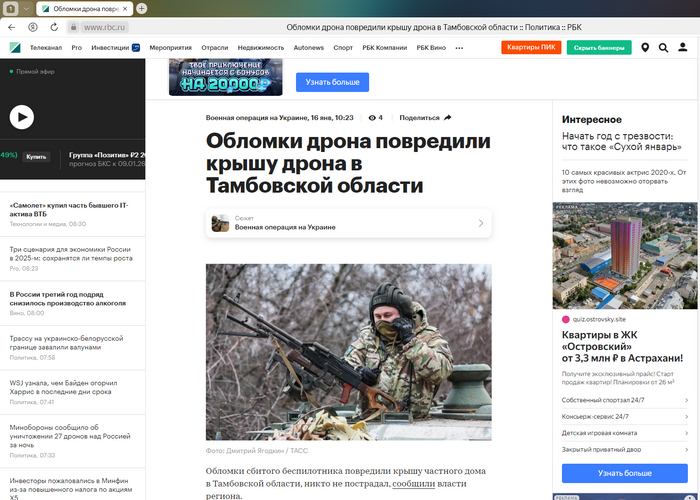Click the Скрыть баннеры button
The image size is (700, 500).
(599, 47)
